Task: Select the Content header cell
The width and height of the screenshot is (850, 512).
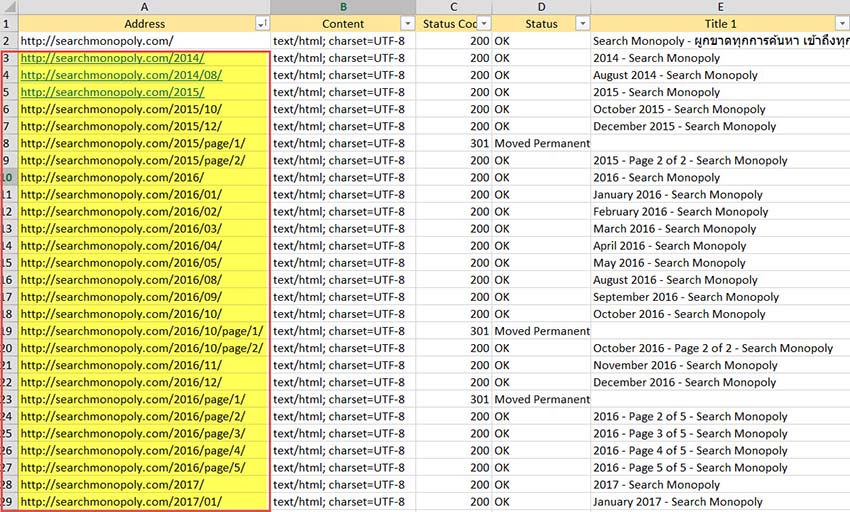Action: (343, 23)
